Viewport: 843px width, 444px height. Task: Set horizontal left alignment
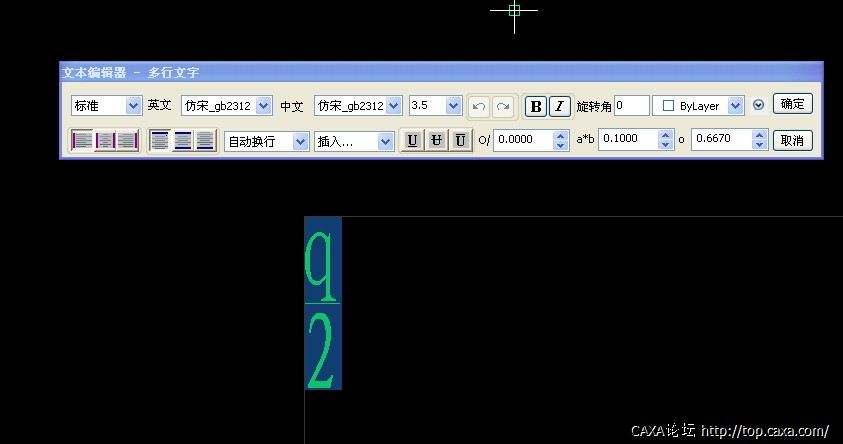coord(82,141)
